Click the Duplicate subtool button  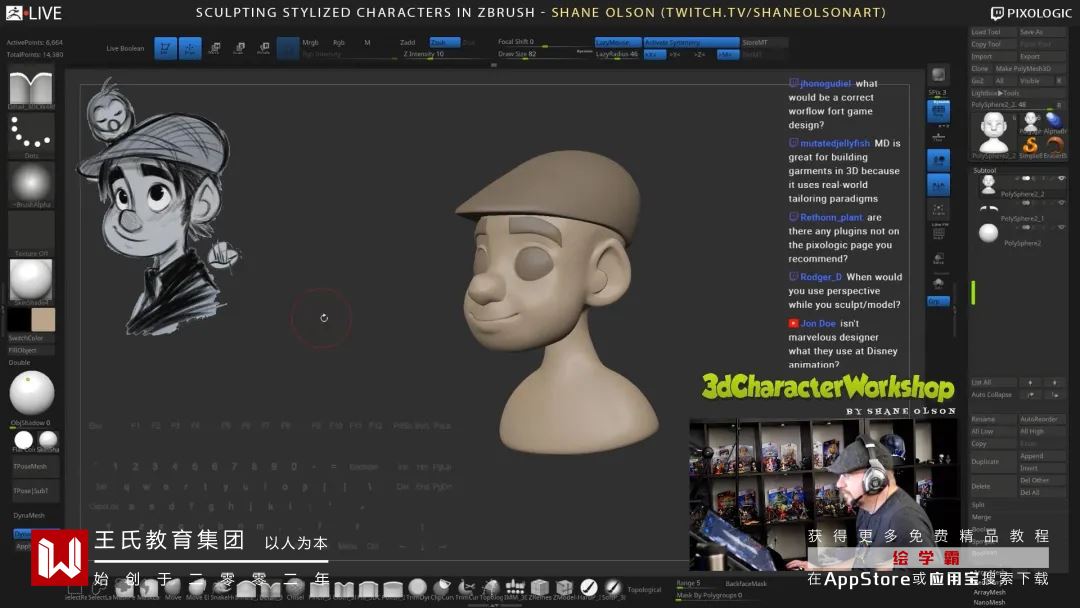click(993, 461)
